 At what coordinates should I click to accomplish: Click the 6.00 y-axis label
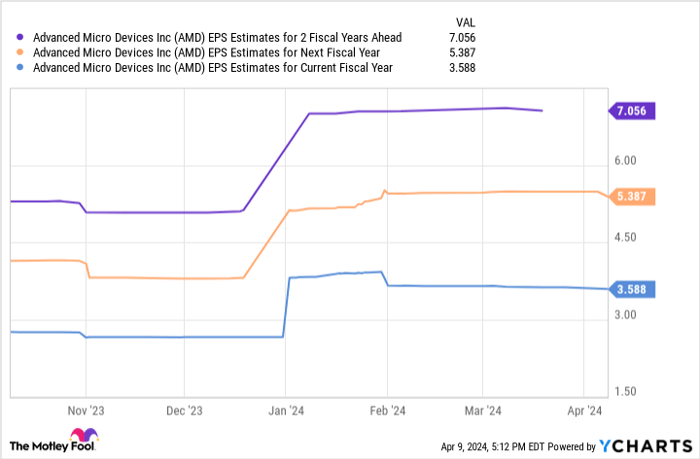[x=627, y=160]
